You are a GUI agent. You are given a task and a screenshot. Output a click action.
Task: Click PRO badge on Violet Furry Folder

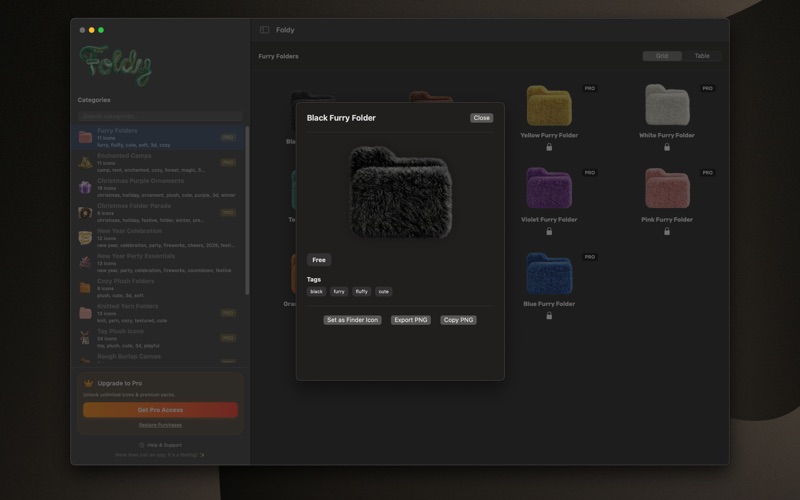590,172
